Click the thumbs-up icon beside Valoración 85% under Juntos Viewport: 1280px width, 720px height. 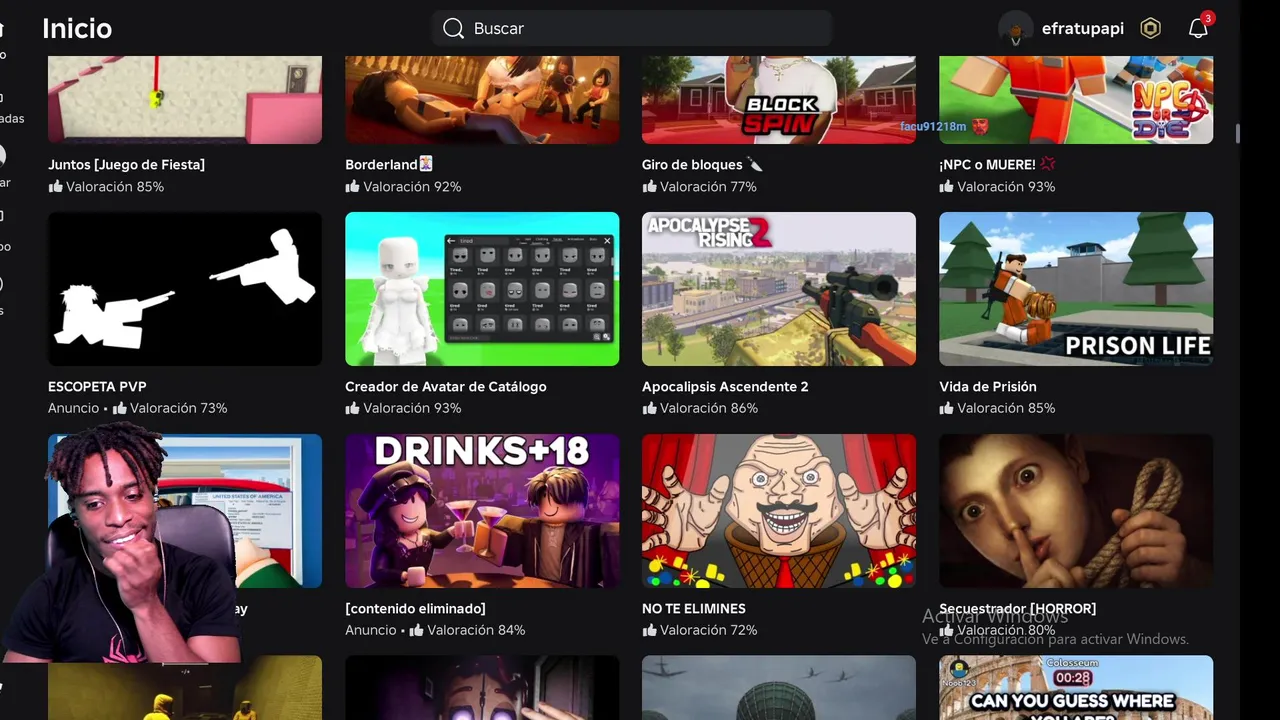(56, 186)
